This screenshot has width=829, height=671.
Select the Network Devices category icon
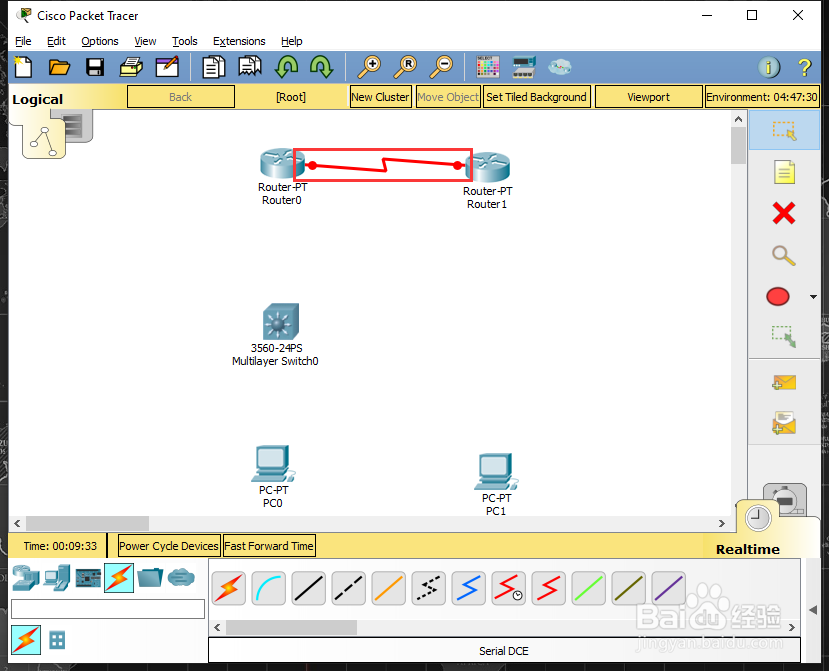point(26,577)
